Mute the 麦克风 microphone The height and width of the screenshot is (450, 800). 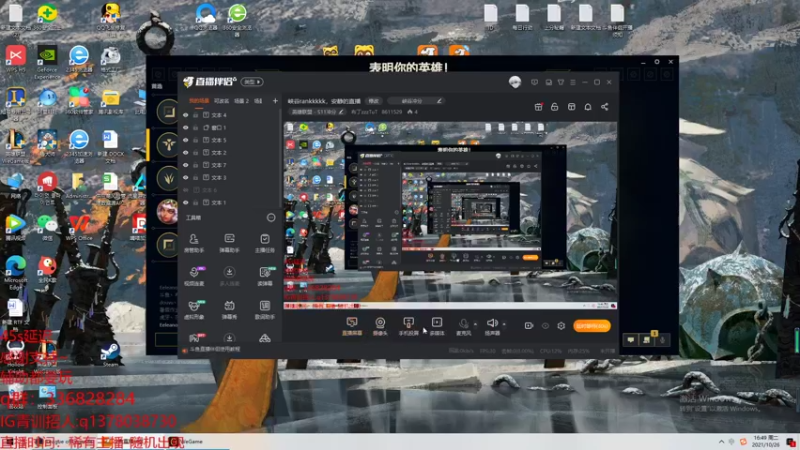[463, 326]
